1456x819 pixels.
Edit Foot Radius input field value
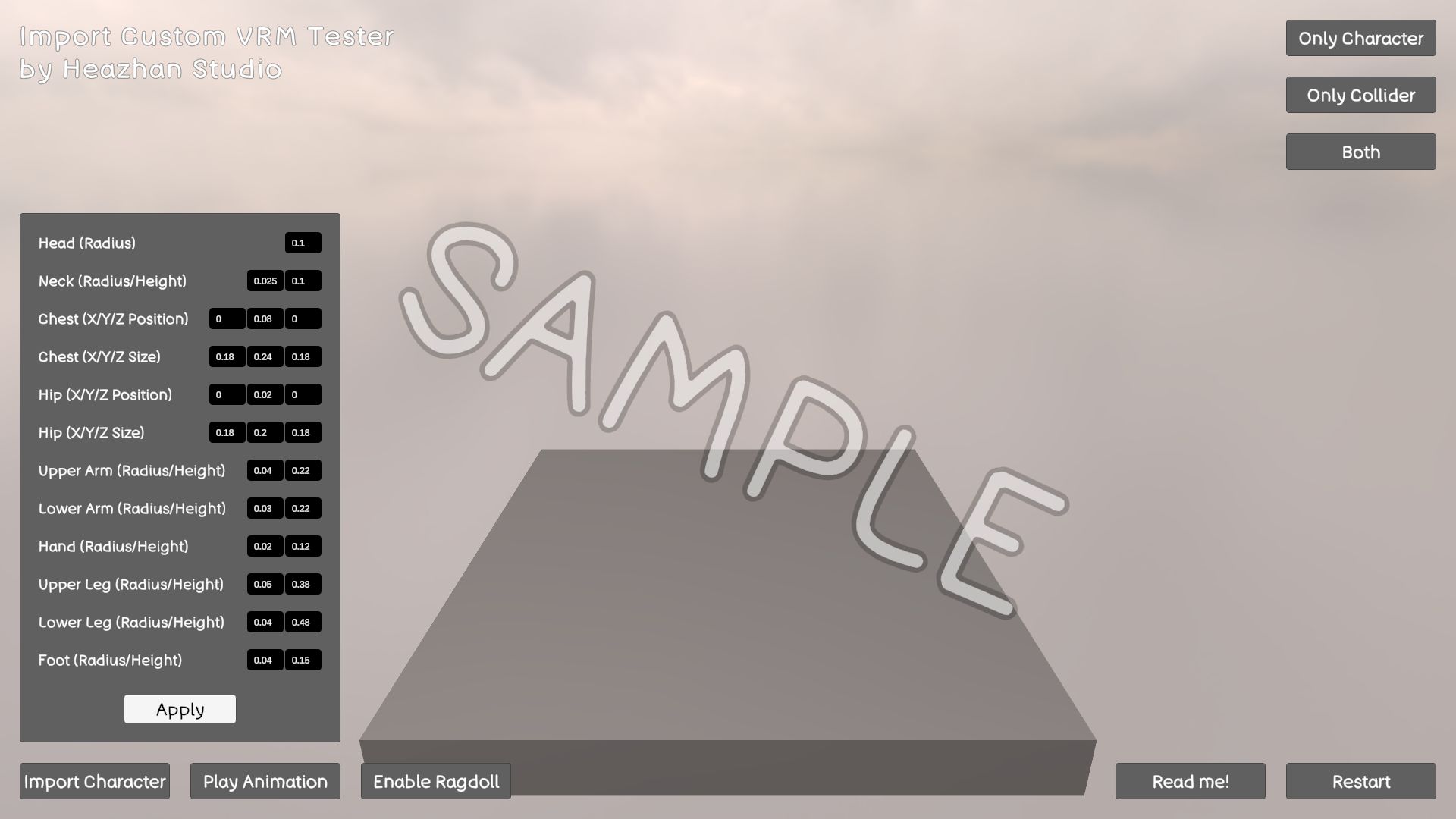pyautogui.click(x=265, y=660)
